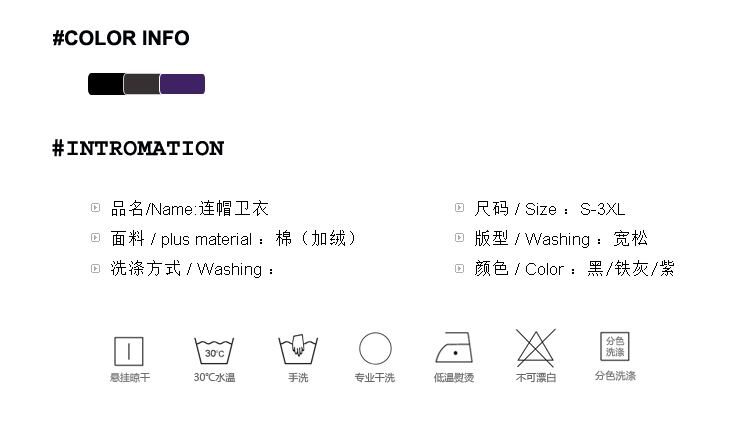Click the bullet beside 品名/Name
This screenshot has height=447, width=750.
click(95, 208)
